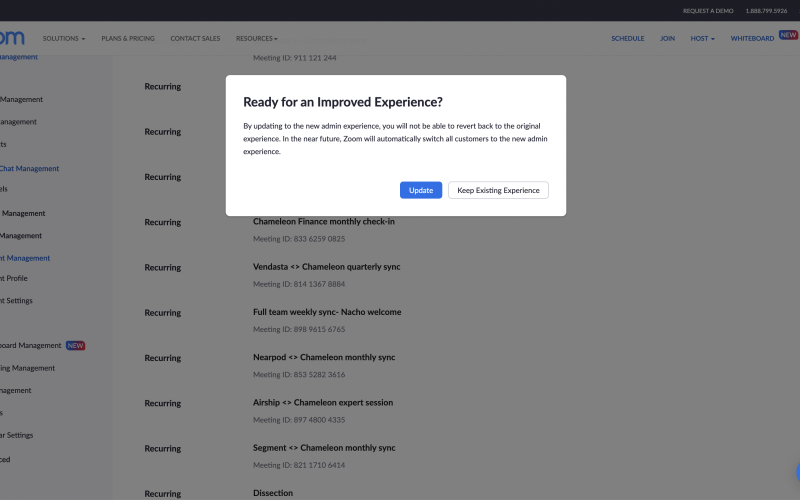The width and height of the screenshot is (800, 500).
Task: Click Request a Demo link
Action: click(x=708, y=10)
